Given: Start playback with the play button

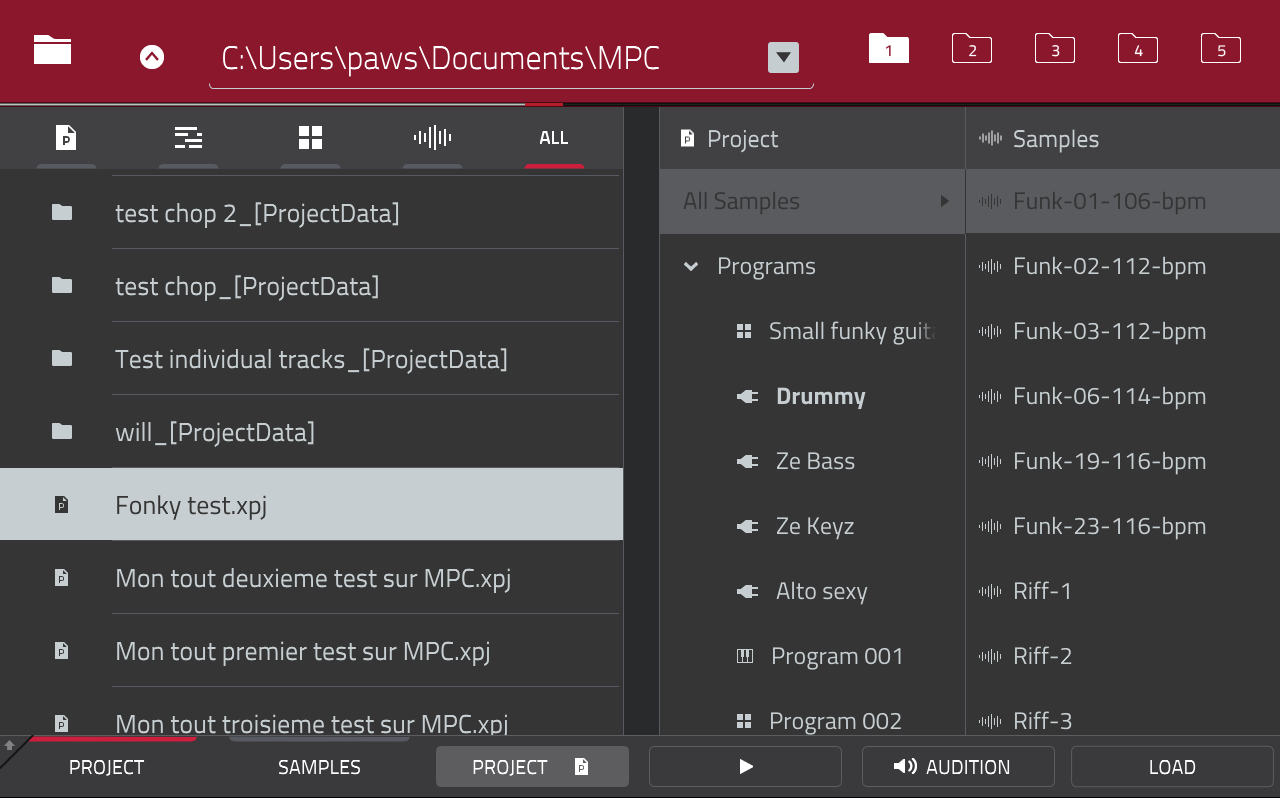Looking at the screenshot, I should [745, 766].
